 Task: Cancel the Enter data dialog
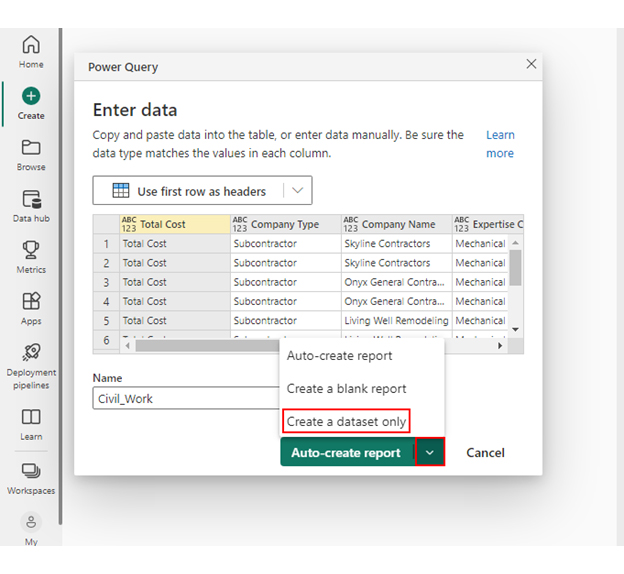pos(485,453)
